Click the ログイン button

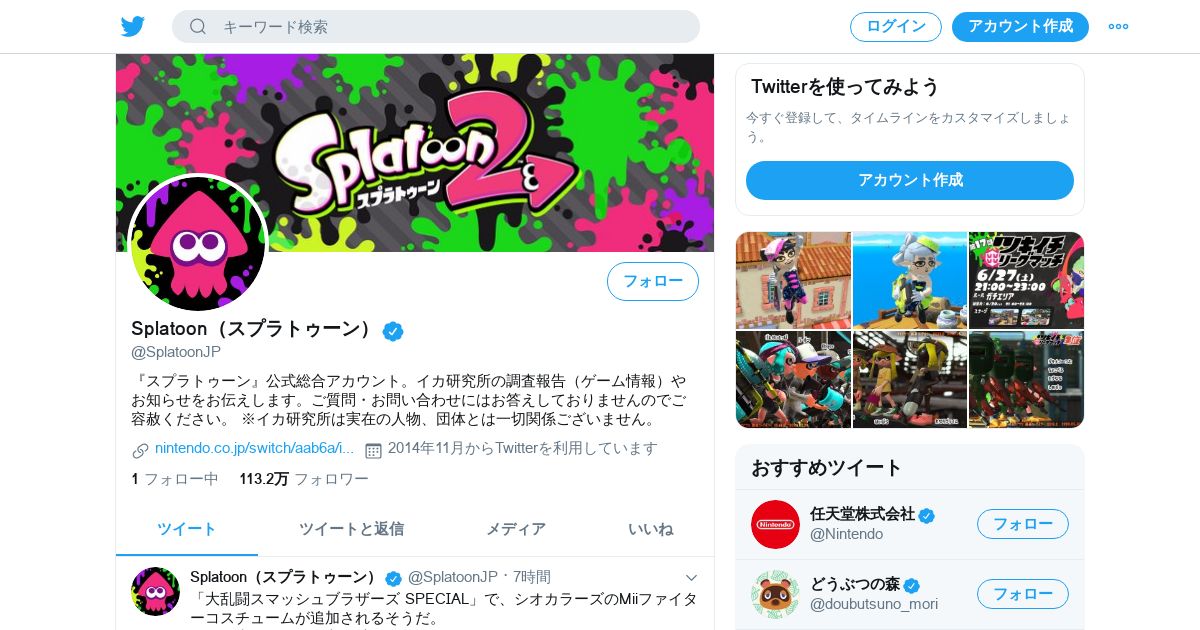pyautogui.click(x=896, y=27)
